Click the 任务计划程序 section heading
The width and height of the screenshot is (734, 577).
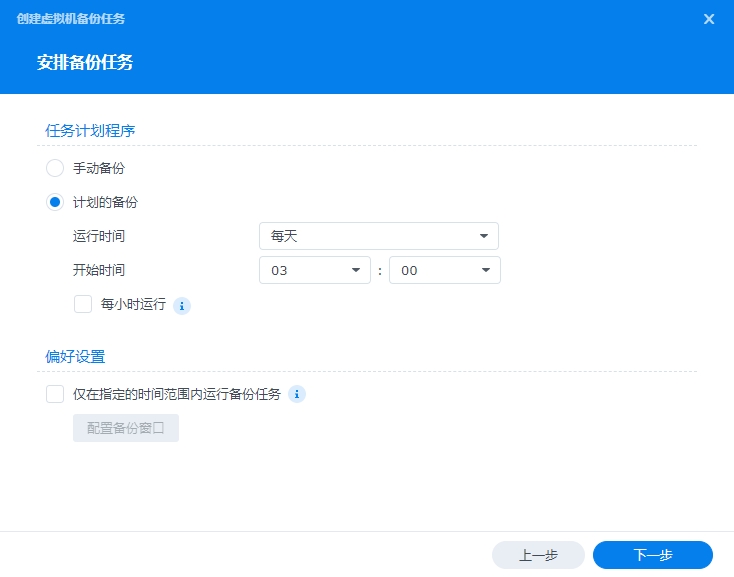[x=90, y=130]
